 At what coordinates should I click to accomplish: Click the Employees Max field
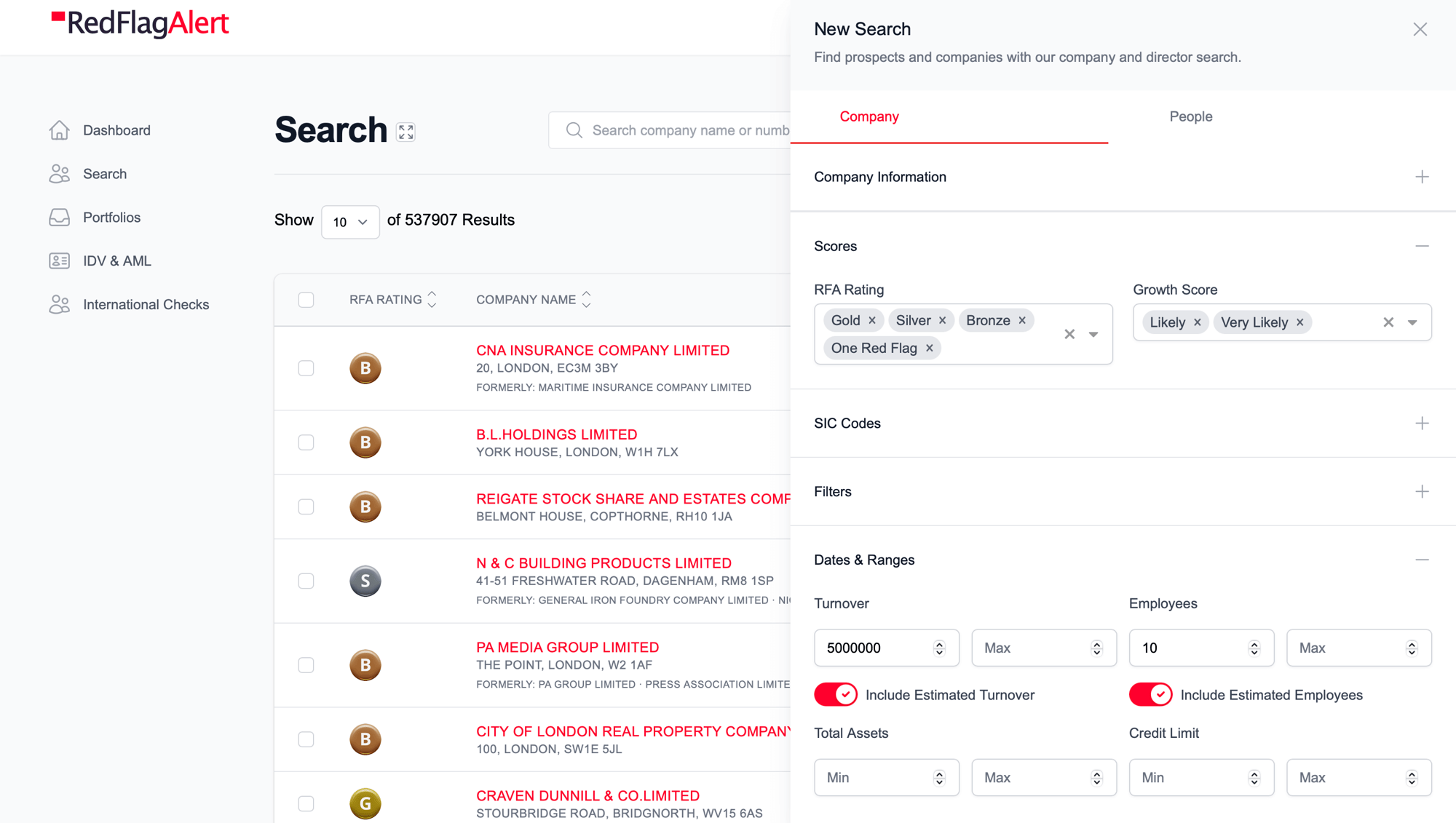pyautogui.click(x=1358, y=648)
